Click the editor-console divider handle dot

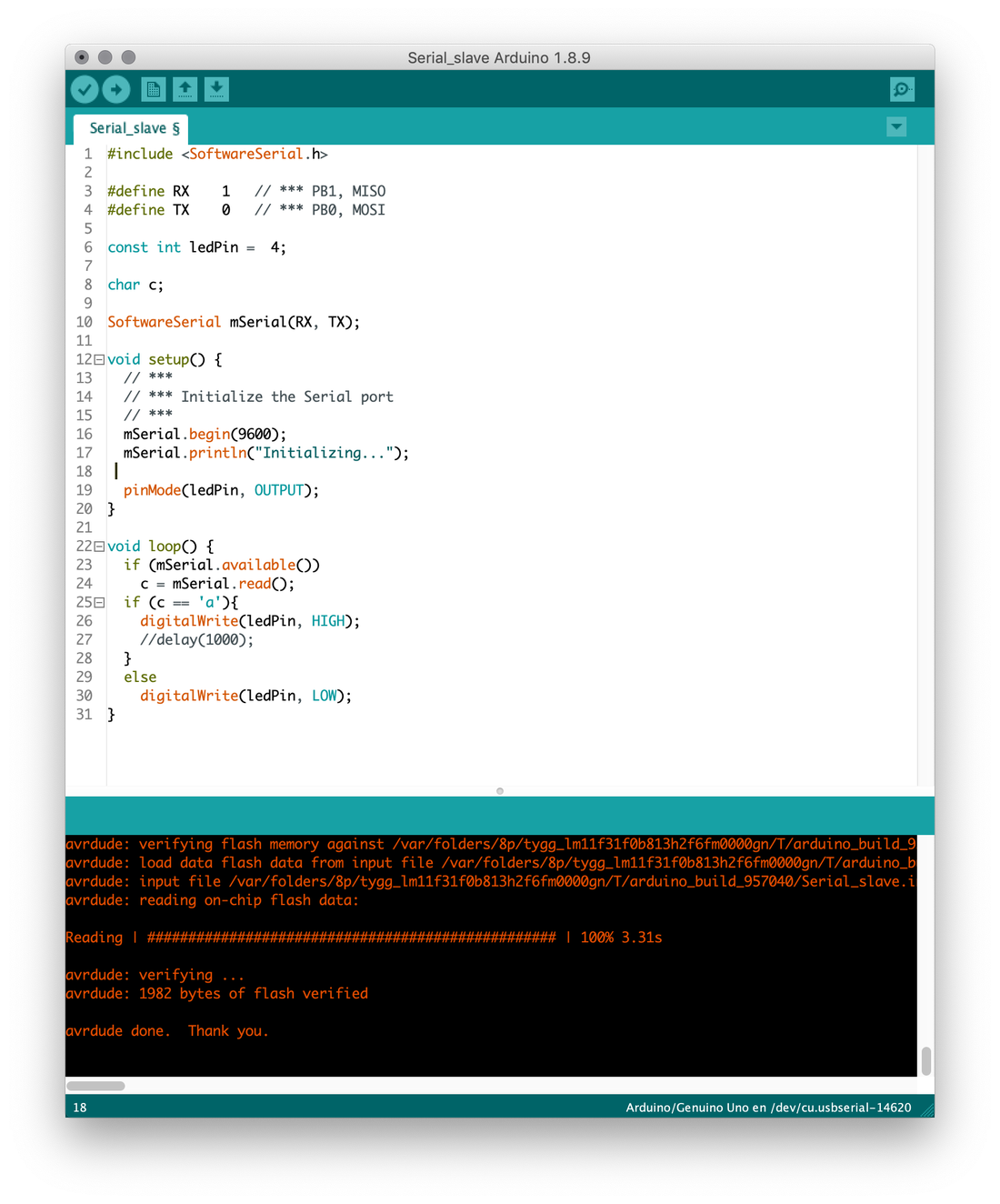click(x=500, y=791)
